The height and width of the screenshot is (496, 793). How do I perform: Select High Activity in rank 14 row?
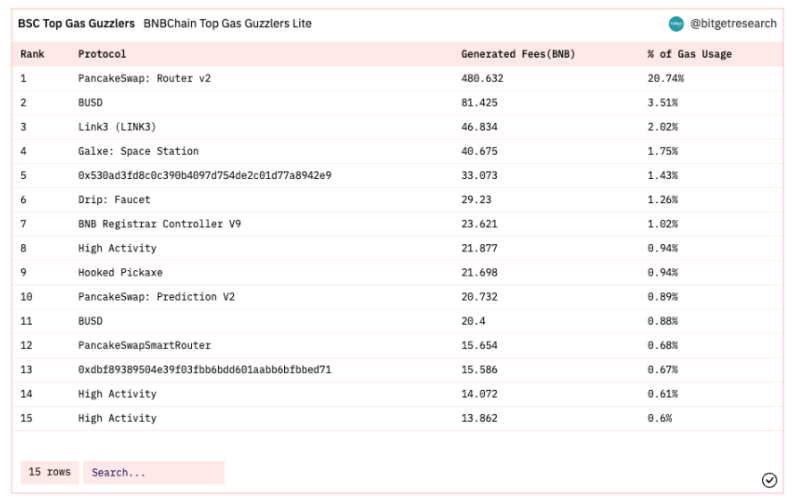(x=117, y=394)
